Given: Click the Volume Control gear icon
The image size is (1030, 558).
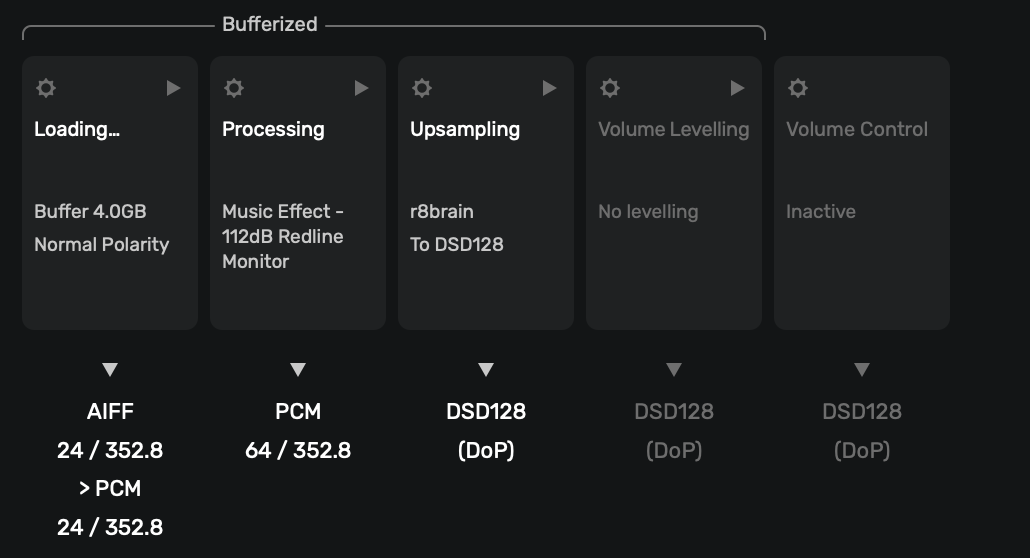Looking at the screenshot, I should 798,88.
